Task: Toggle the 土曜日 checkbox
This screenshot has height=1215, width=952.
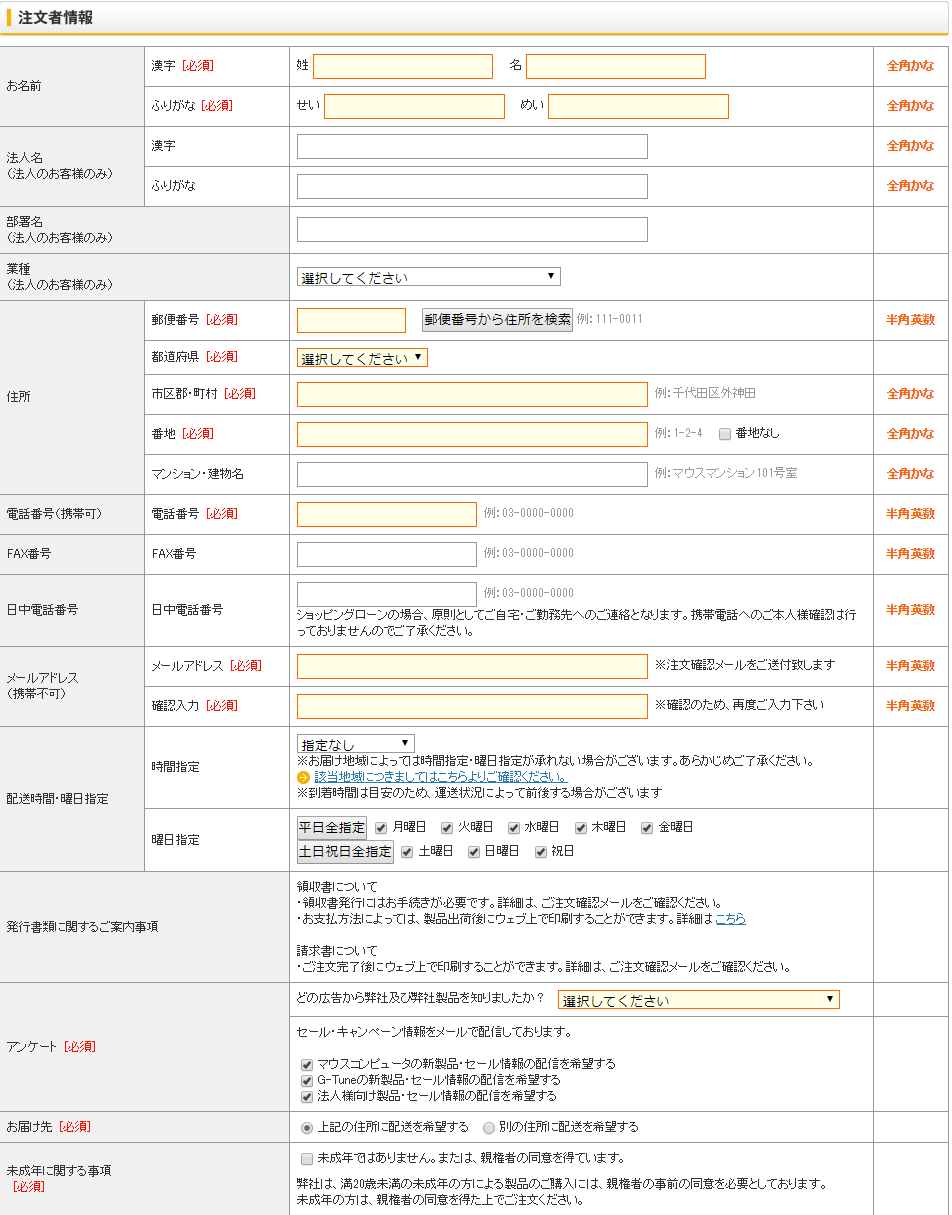Action: coord(407,852)
